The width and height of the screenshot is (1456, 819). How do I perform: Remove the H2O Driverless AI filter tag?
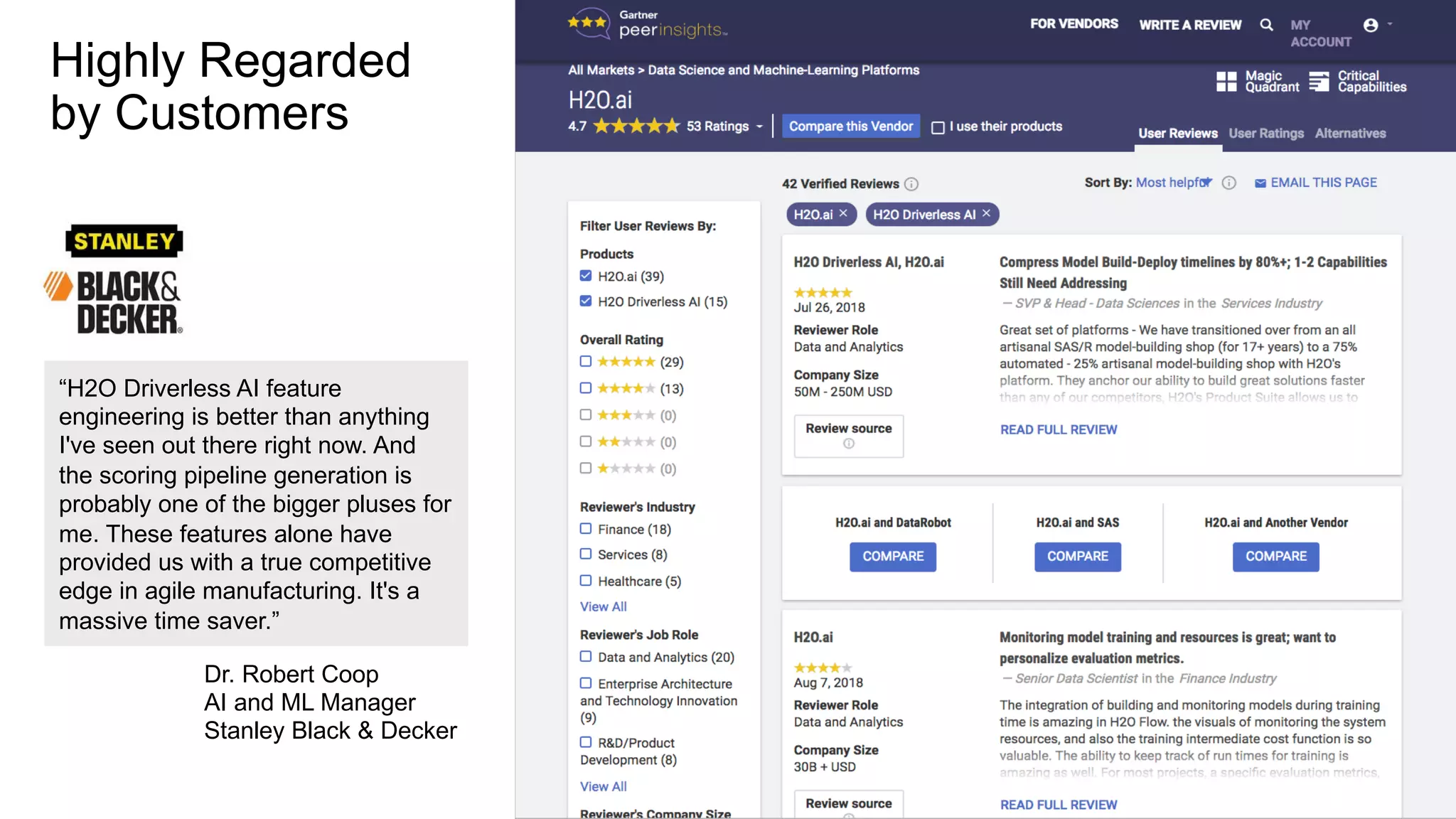987,213
